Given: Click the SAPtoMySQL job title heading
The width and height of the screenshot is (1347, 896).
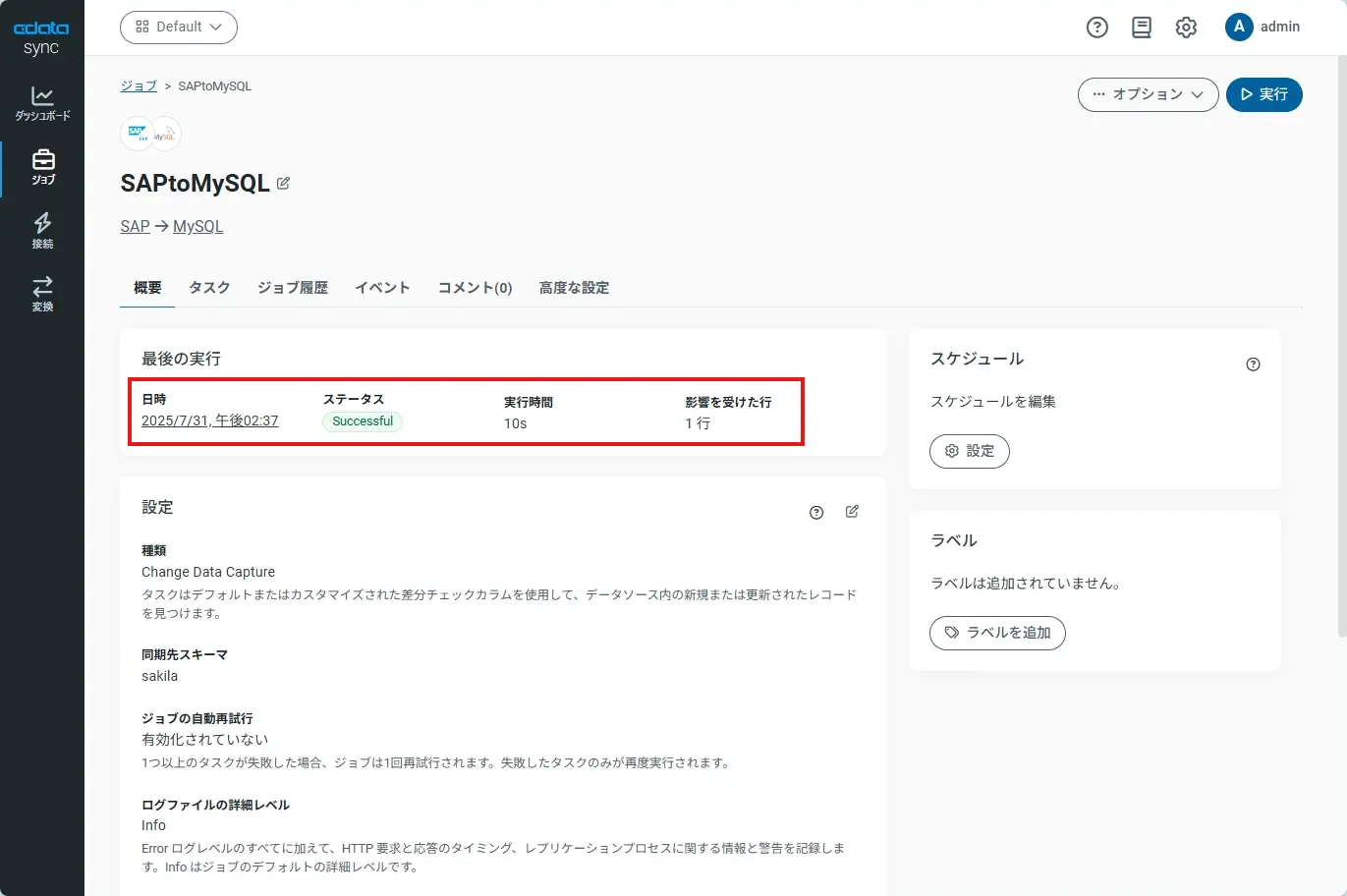Looking at the screenshot, I should 196,184.
